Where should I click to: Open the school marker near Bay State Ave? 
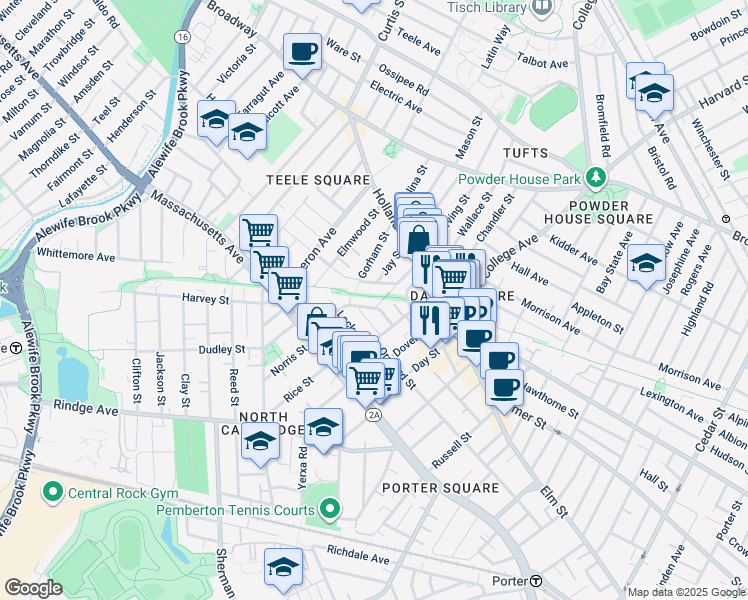point(646,262)
